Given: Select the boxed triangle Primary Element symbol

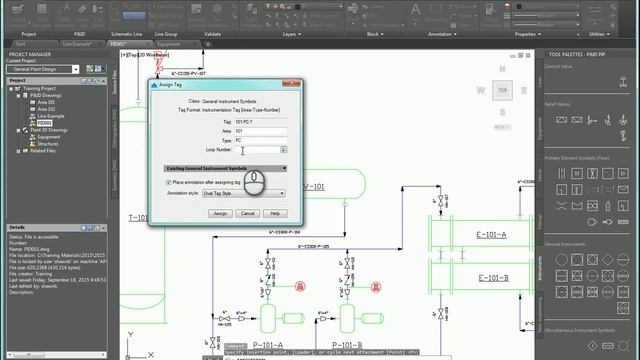Looking at the screenshot, I should (x=623, y=174).
